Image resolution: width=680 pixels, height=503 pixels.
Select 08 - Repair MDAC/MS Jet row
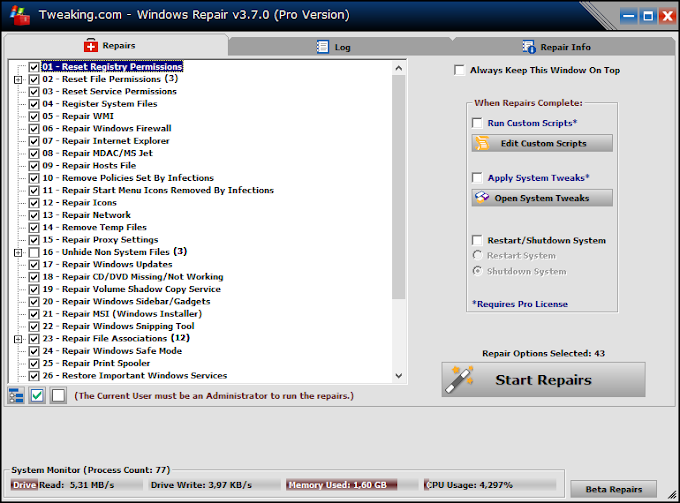click(98, 153)
